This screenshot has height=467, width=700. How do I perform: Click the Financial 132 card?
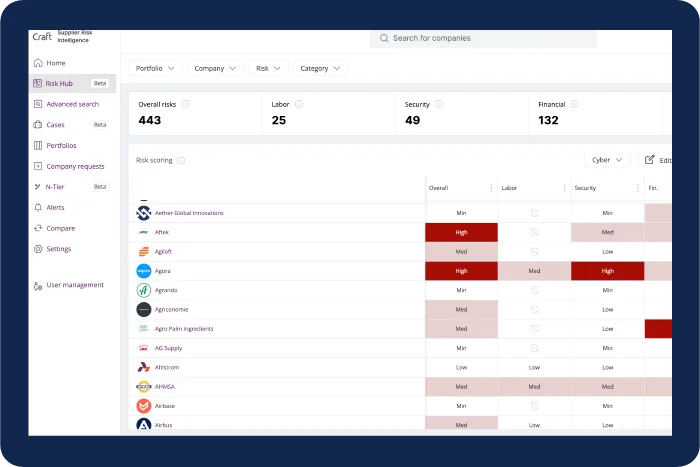596,113
